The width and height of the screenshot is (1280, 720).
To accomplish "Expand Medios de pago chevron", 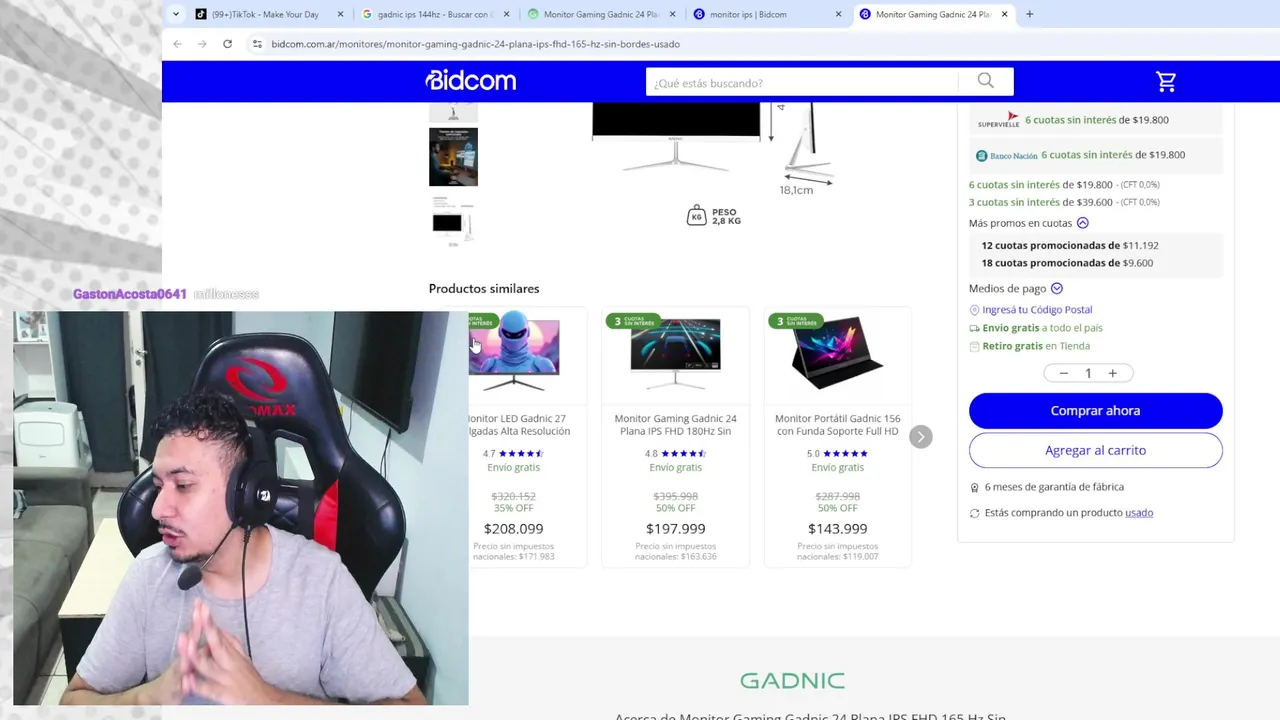I will point(1056,288).
